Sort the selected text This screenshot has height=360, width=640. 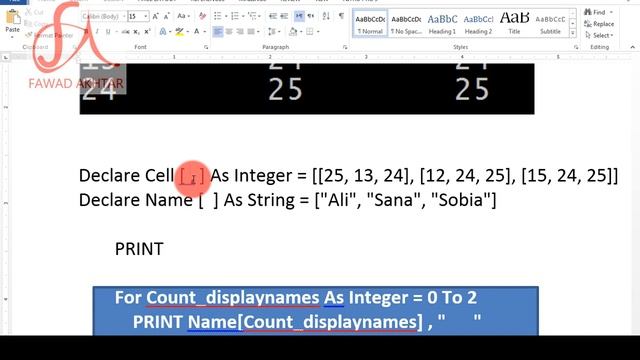point(326,16)
